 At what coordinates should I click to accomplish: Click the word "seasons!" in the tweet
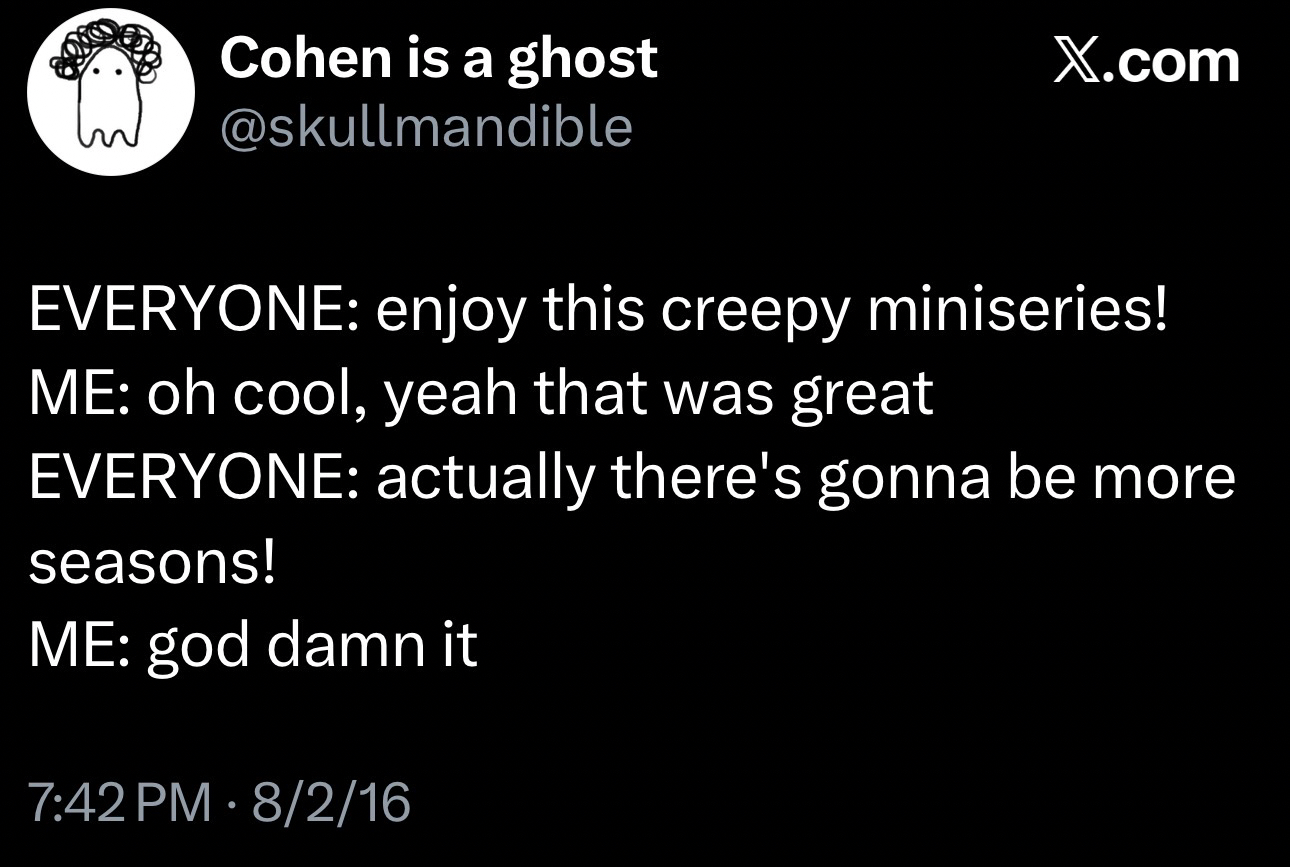[152, 564]
